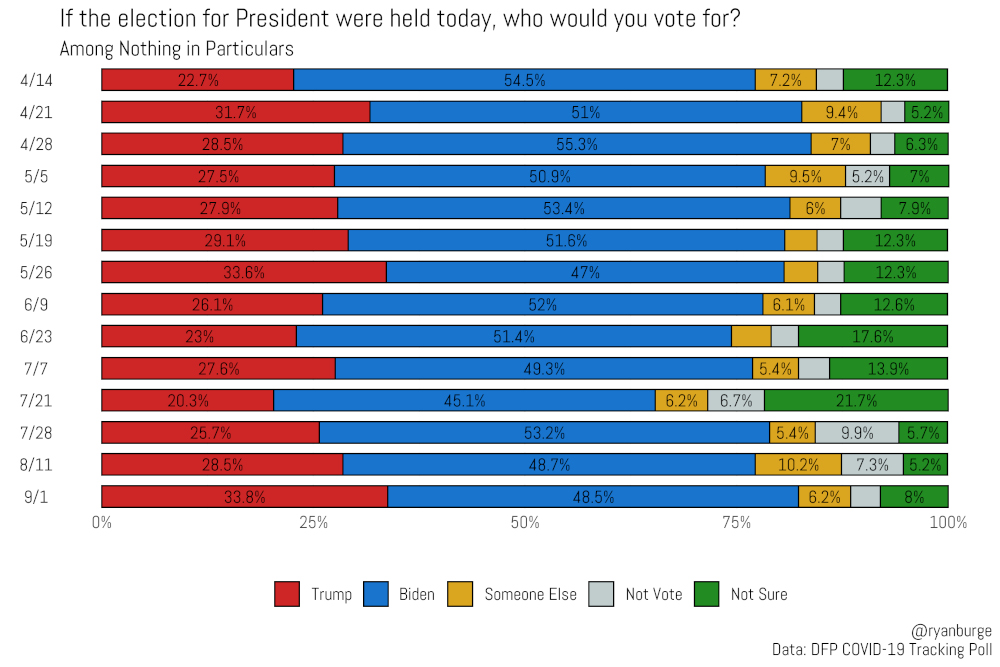Click the 8/11 Someone Else segment at 10.2%

798,464
